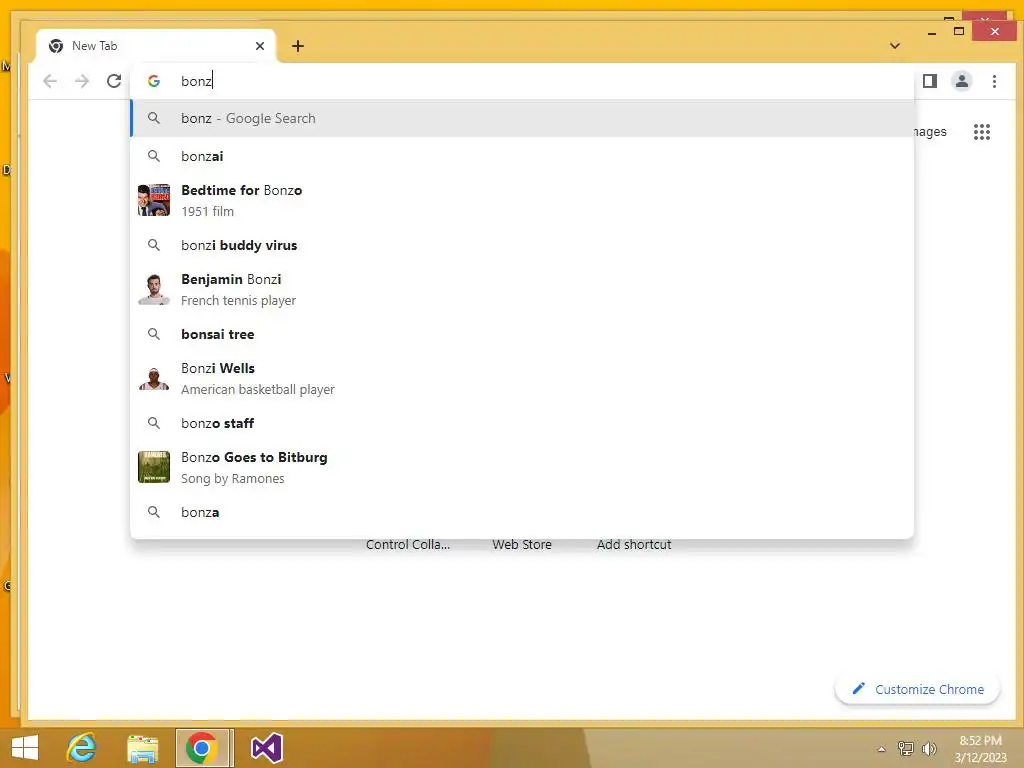Close the New Tab tab
The image size is (1024, 768).
(260, 46)
